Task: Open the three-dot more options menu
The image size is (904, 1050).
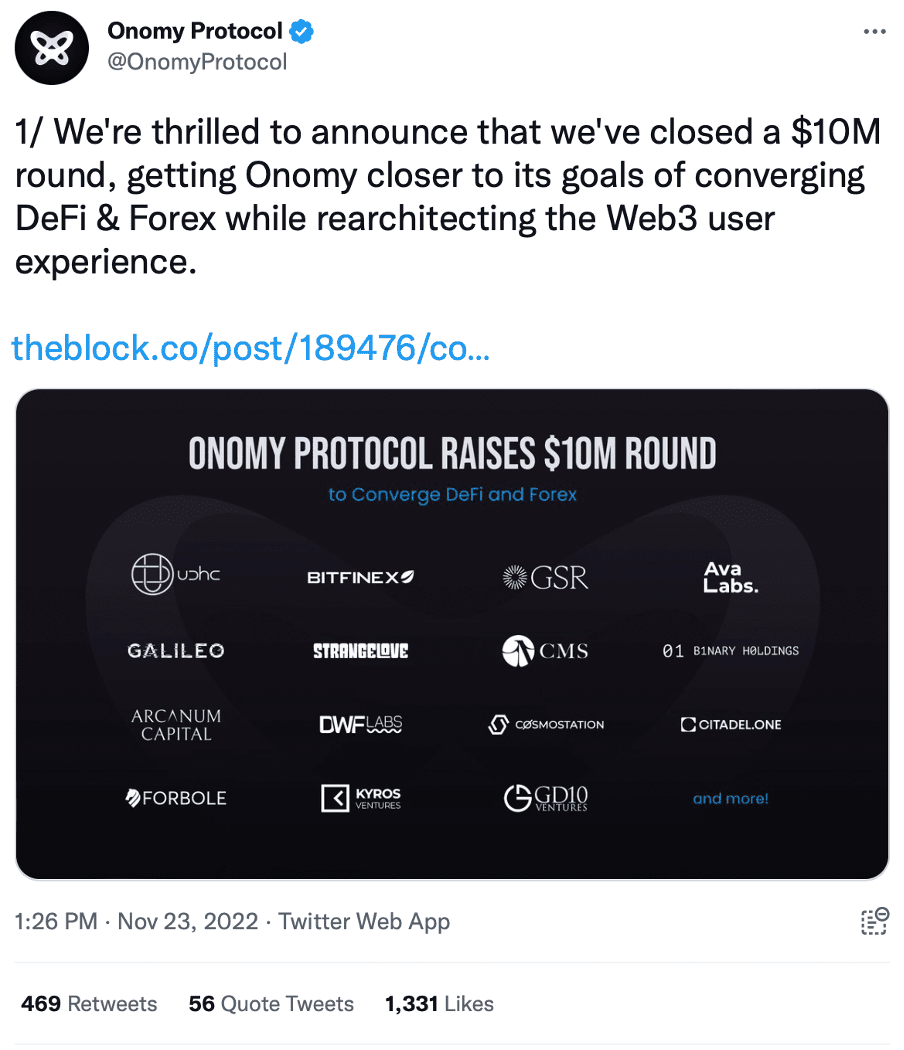Action: point(874,31)
